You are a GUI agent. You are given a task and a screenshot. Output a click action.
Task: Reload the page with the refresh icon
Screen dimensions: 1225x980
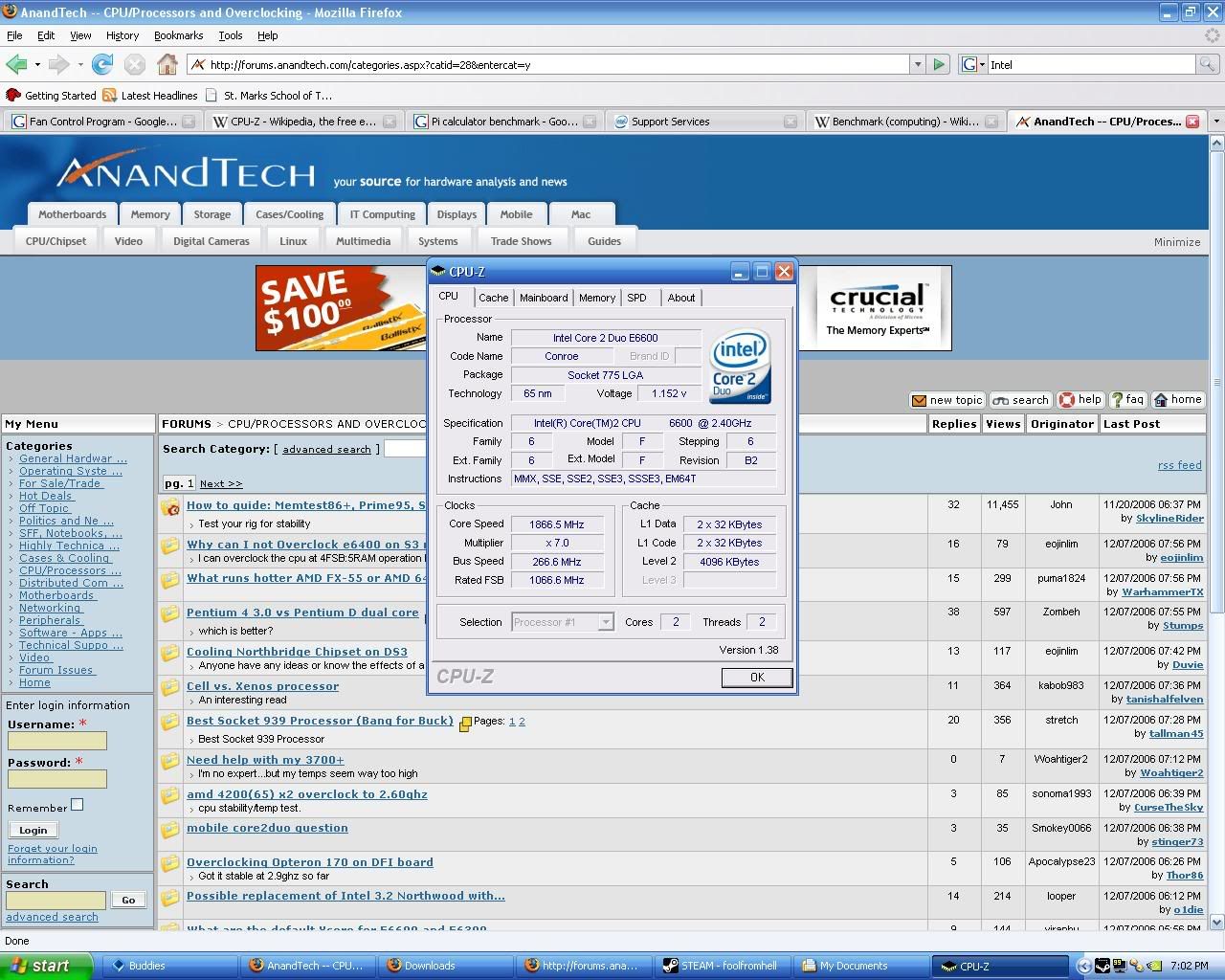[x=102, y=64]
